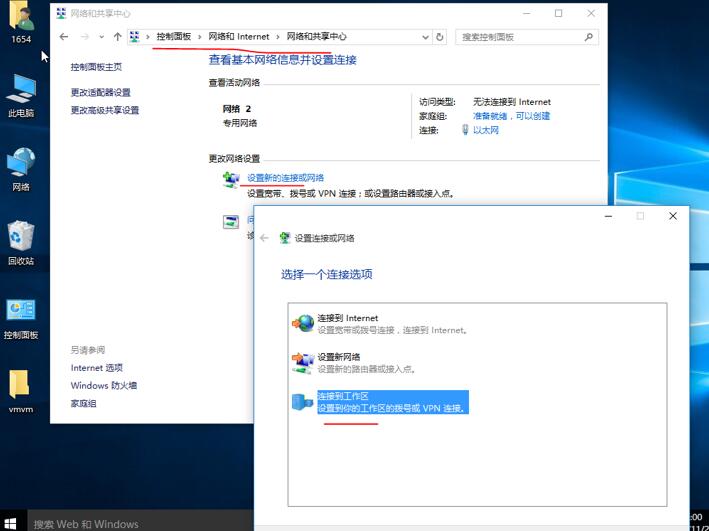The image size is (709, 531).
Task: Click the Windows Start button
Action: click(x=10, y=523)
